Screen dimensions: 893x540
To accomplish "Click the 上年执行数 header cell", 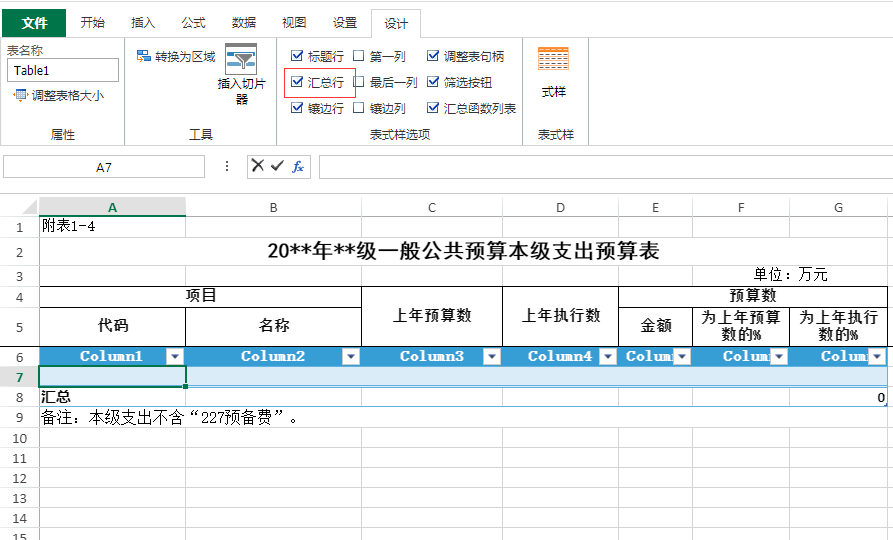I will [560, 316].
